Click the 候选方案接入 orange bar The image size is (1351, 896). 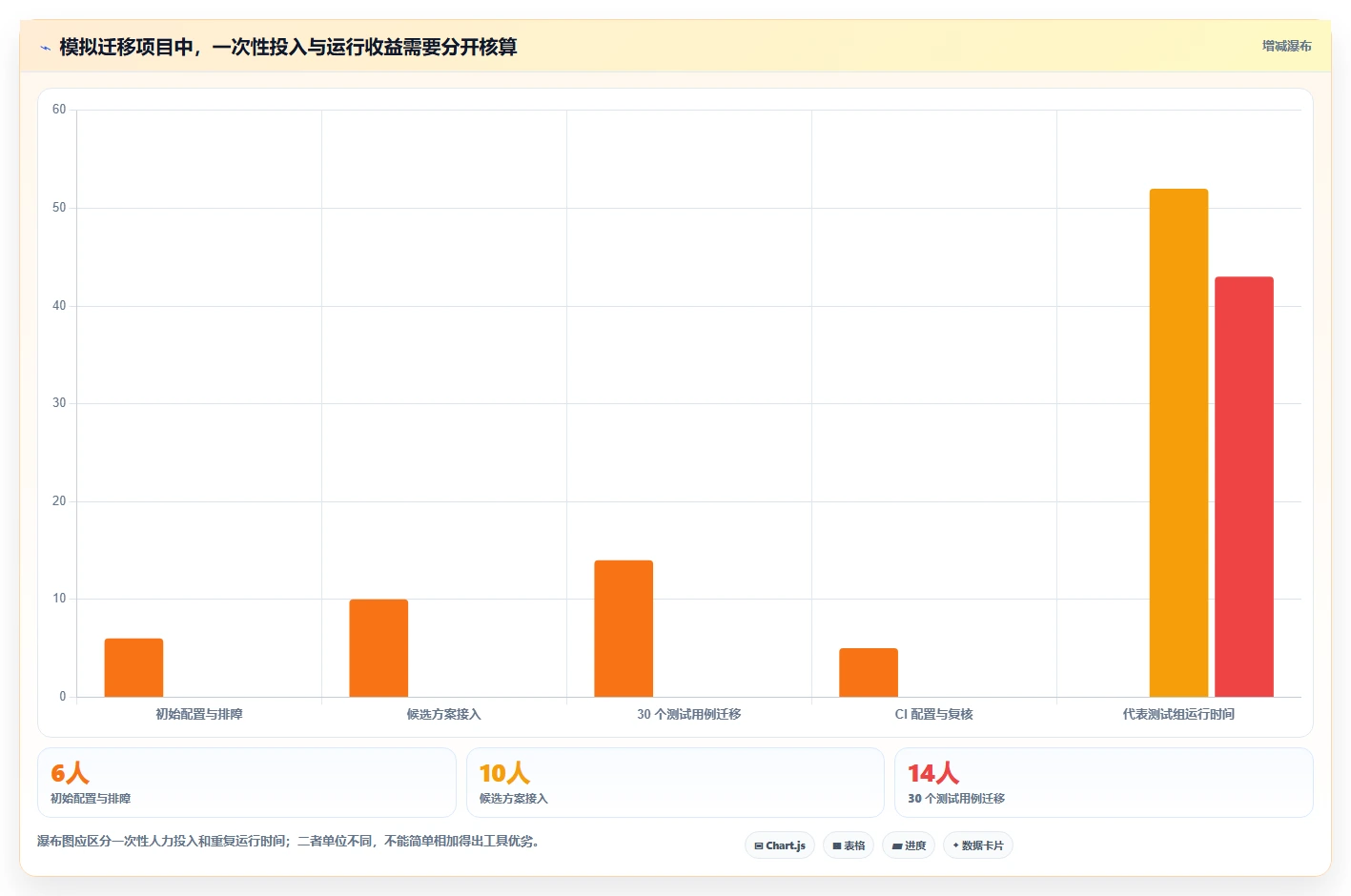(x=379, y=648)
